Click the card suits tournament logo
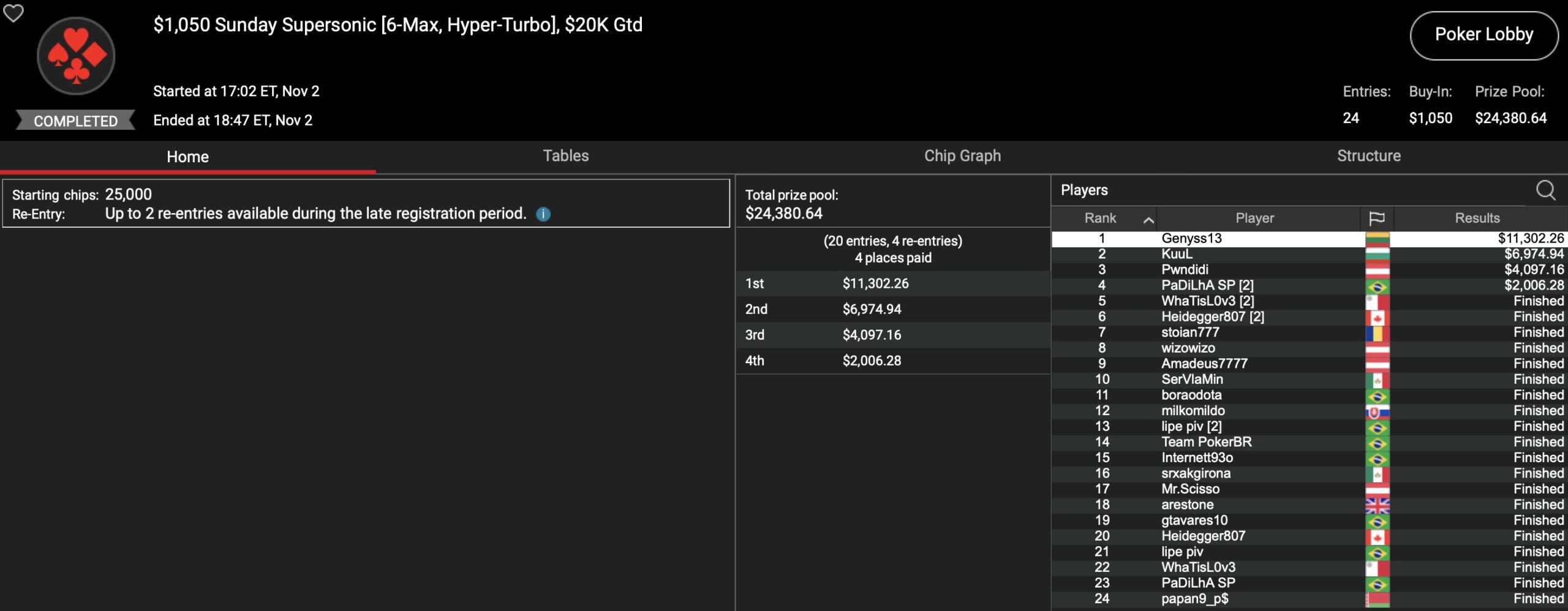This screenshot has height=611, width=1568. (x=76, y=56)
